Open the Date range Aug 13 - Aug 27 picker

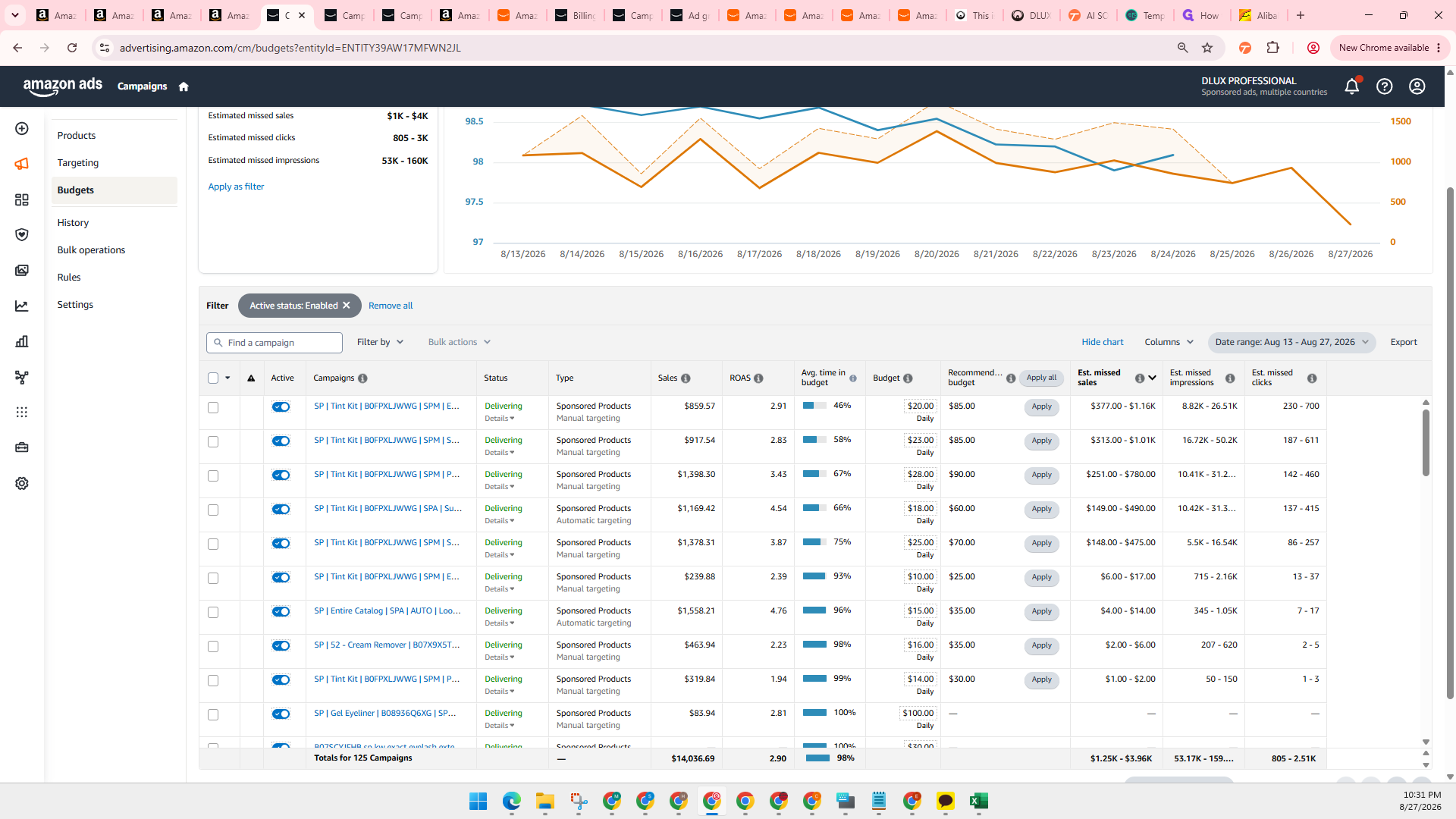[x=1291, y=343]
